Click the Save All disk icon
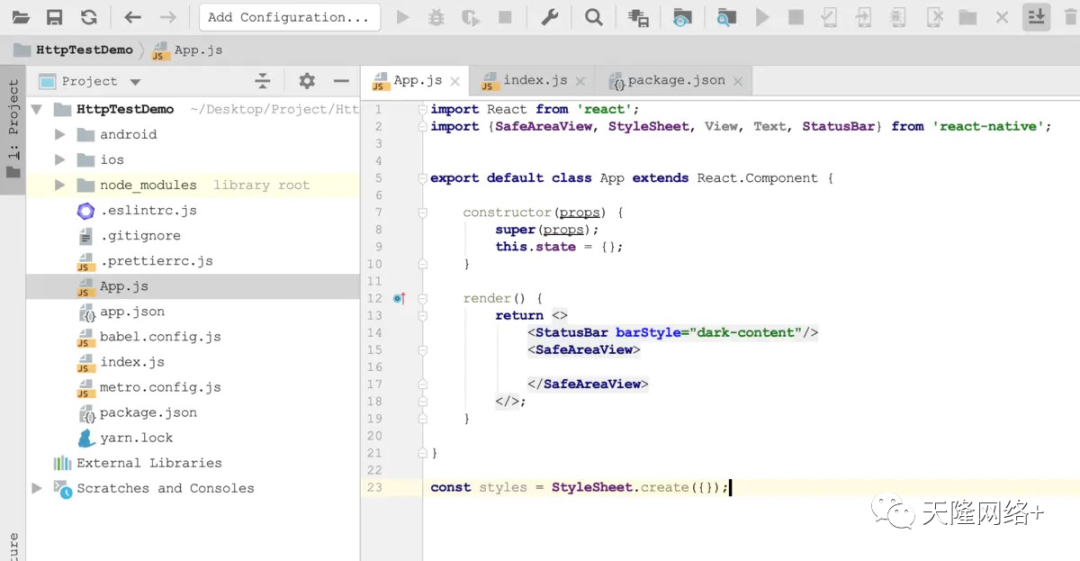This screenshot has height=561, width=1080. (54, 17)
